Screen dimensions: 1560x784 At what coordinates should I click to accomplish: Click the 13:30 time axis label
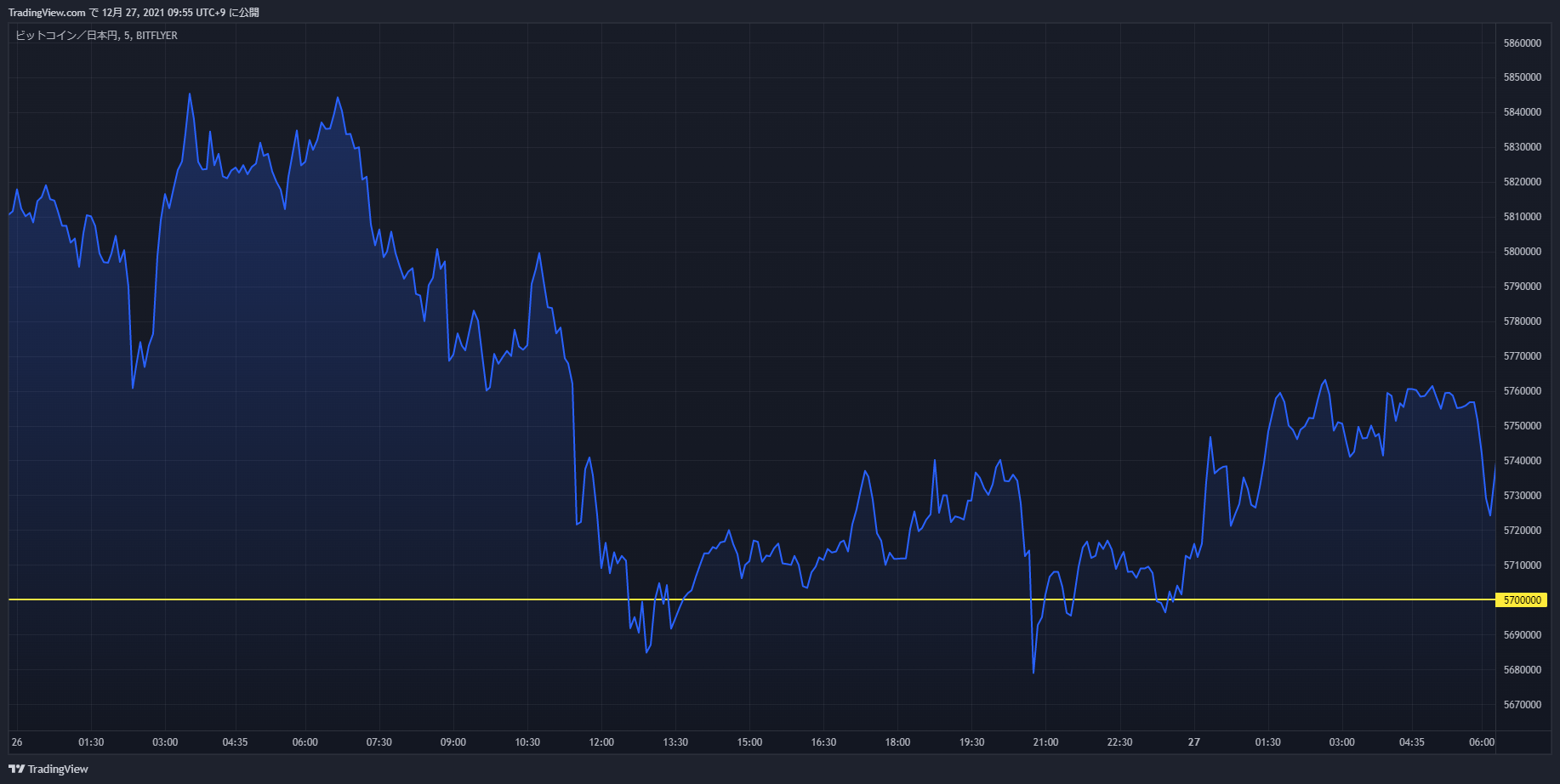675,742
